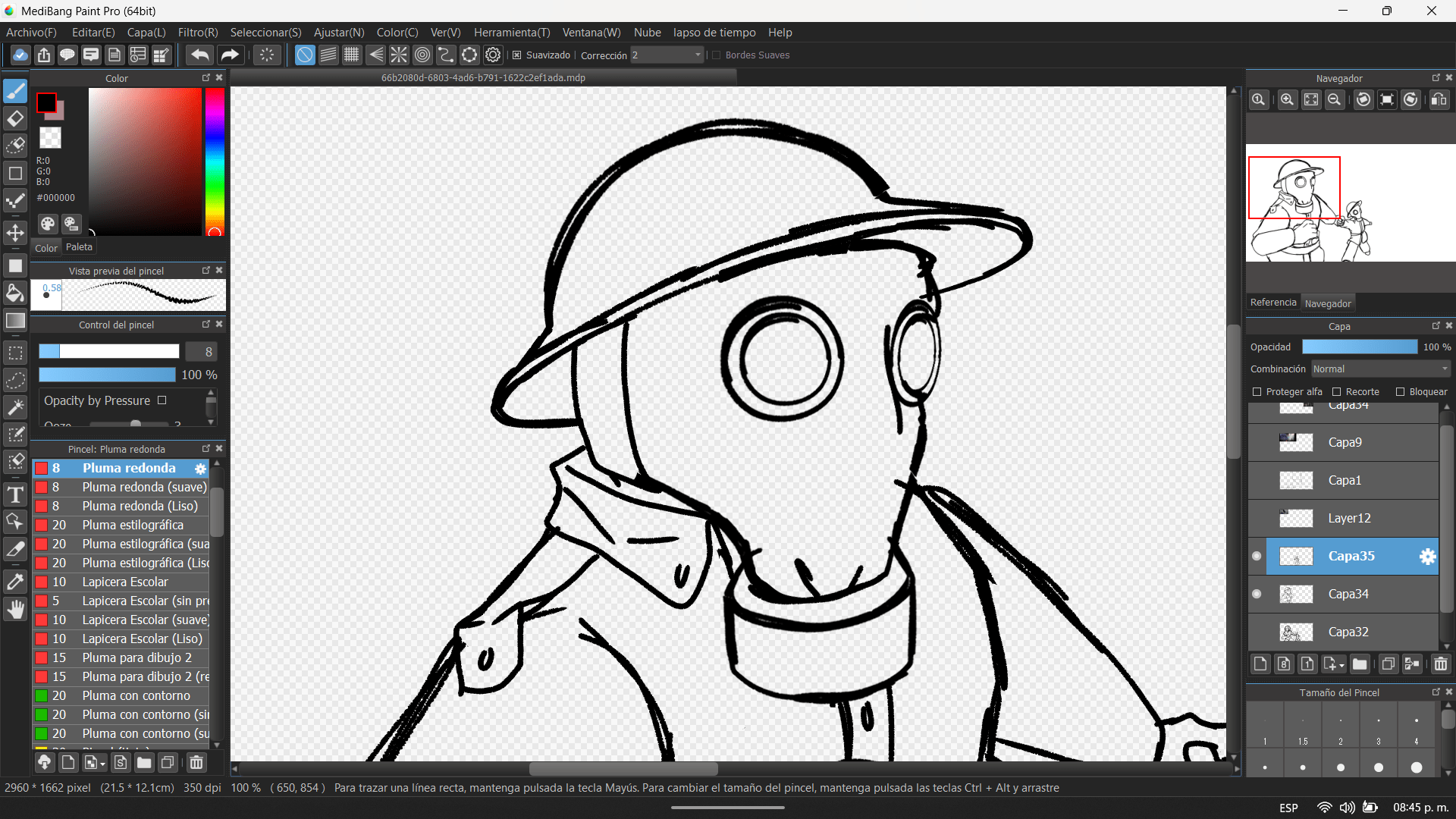Select the Eraser tool in left toolbar
Screen dimensions: 1456x819
(15, 118)
